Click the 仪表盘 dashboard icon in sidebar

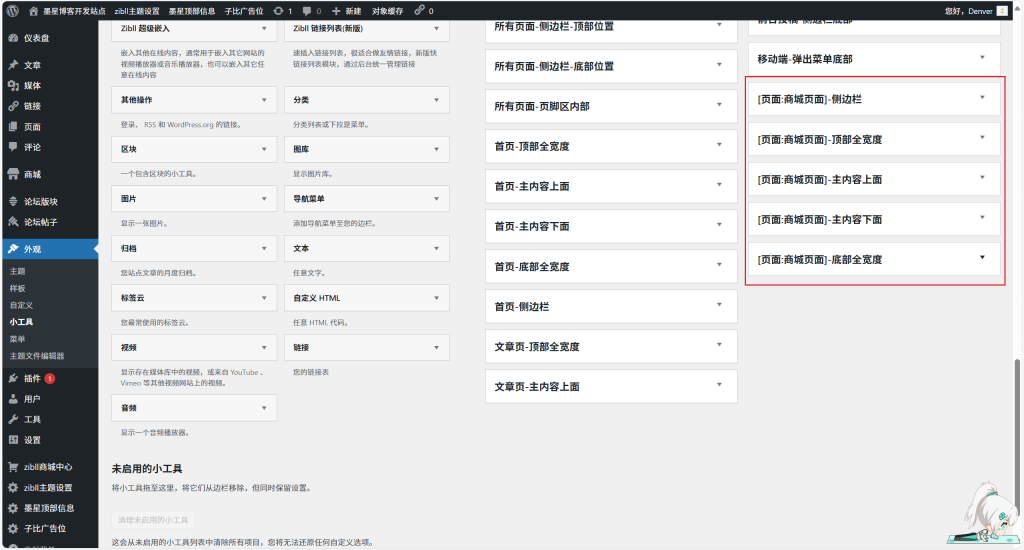coord(13,38)
